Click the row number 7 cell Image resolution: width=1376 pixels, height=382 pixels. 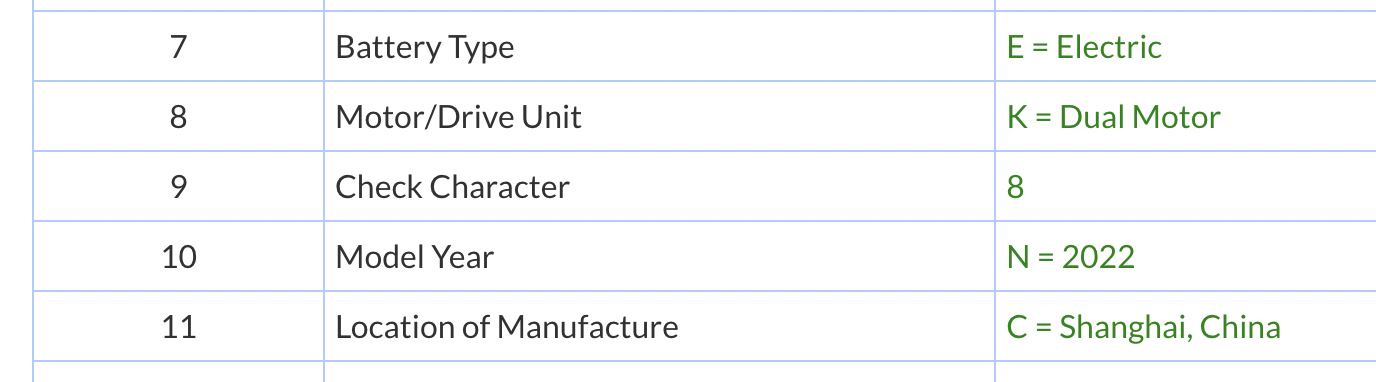coord(178,47)
